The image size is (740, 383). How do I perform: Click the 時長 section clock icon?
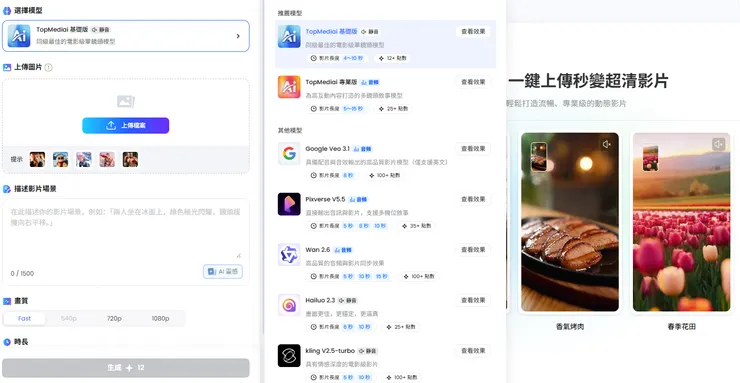pyautogui.click(x=7, y=342)
